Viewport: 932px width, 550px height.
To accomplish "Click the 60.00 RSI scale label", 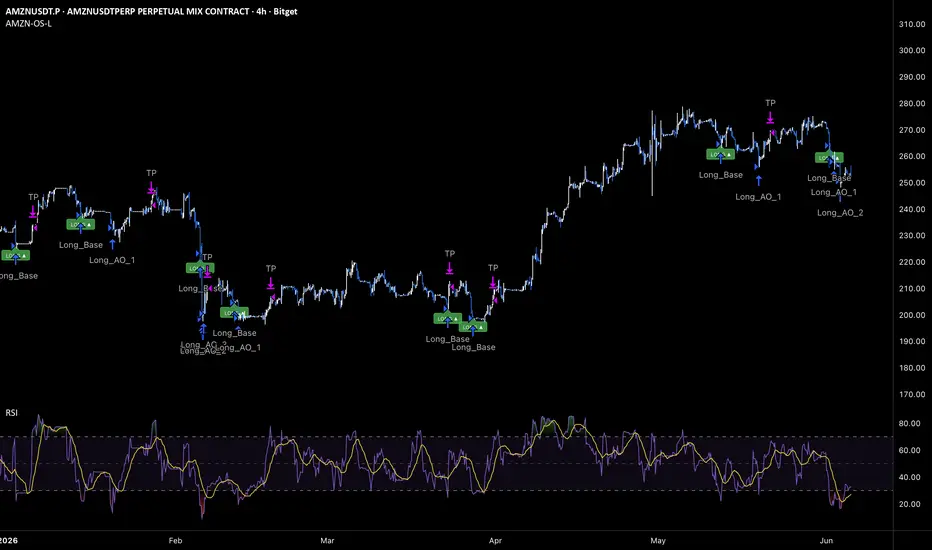I will coord(909,451).
